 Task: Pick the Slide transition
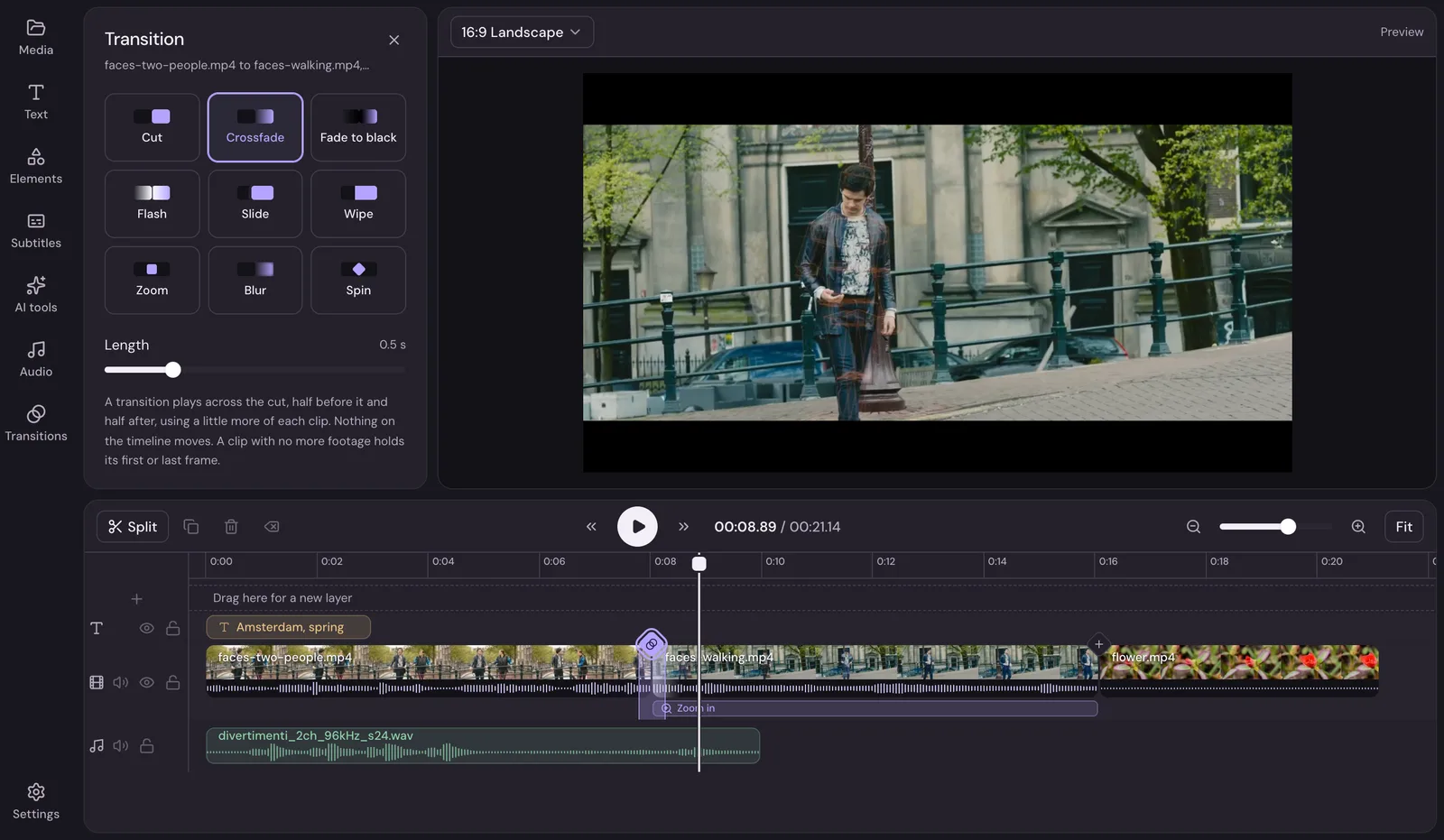255,204
